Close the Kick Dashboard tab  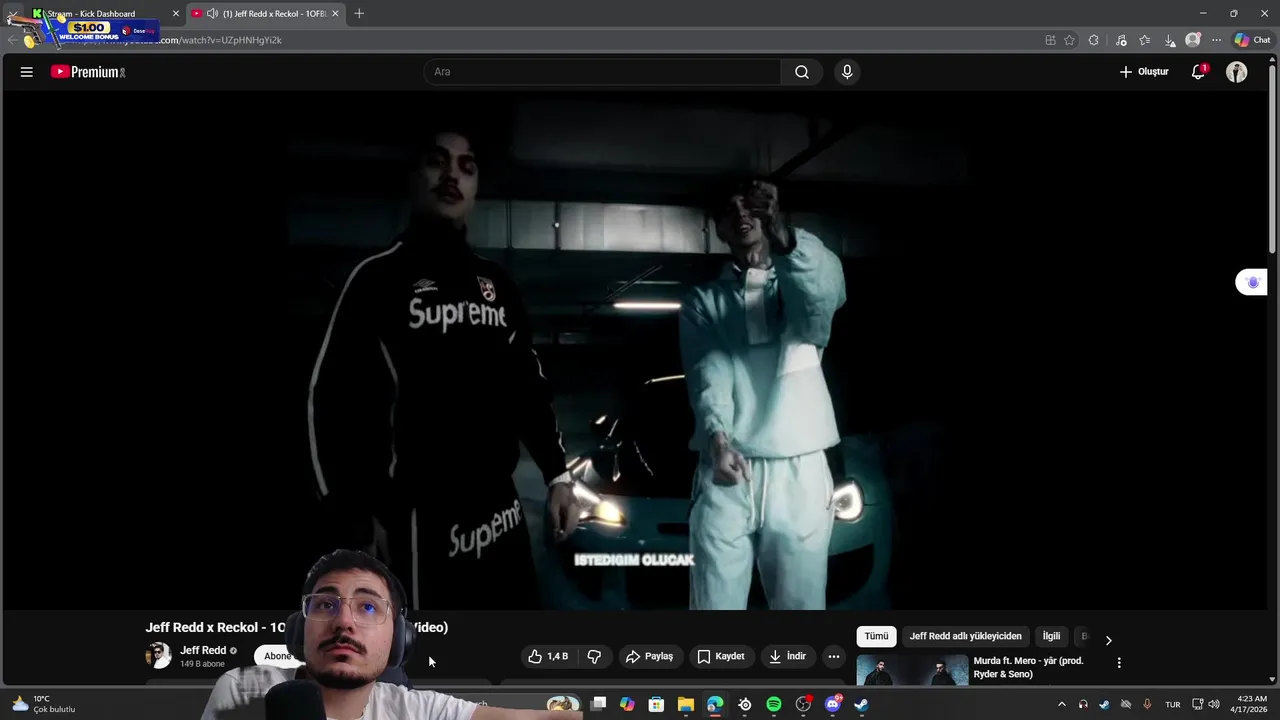coord(176,14)
